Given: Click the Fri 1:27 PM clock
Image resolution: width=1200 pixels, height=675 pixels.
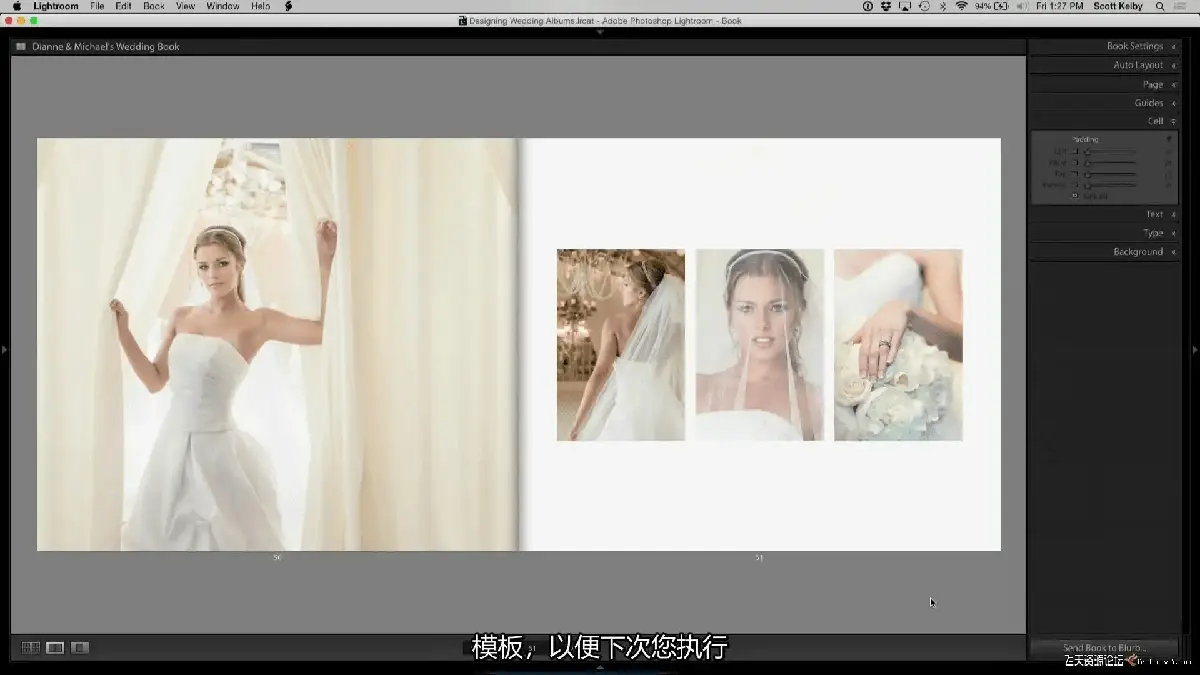Looking at the screenshot, I should (x=1059, y=6).
